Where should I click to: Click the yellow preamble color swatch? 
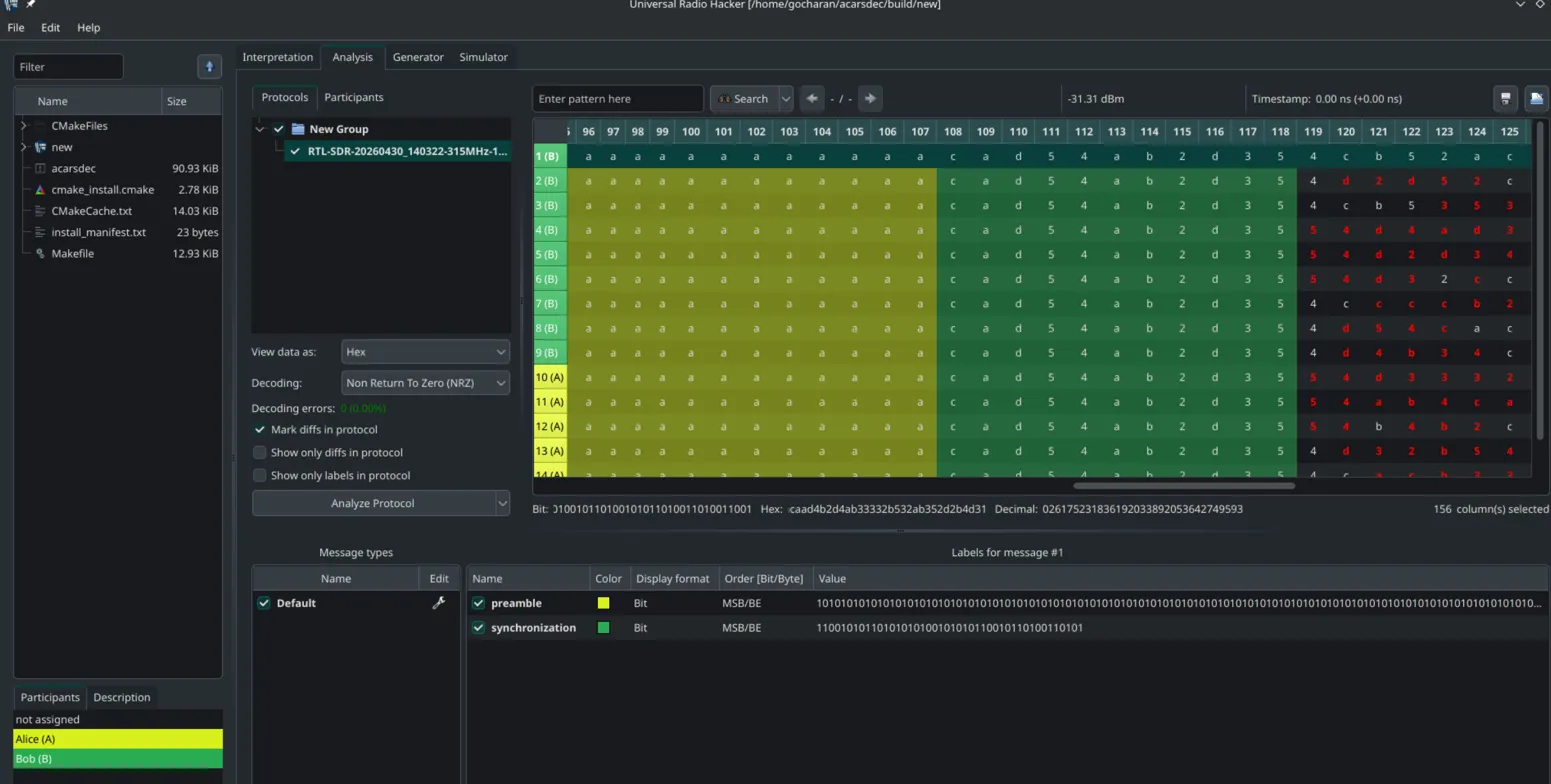(603, 603)
